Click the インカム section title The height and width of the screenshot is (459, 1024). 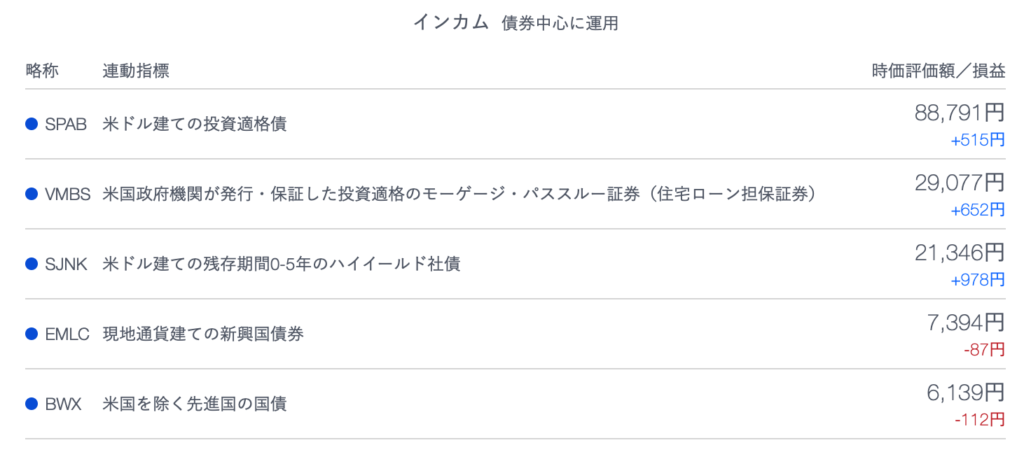coord(451,23)
